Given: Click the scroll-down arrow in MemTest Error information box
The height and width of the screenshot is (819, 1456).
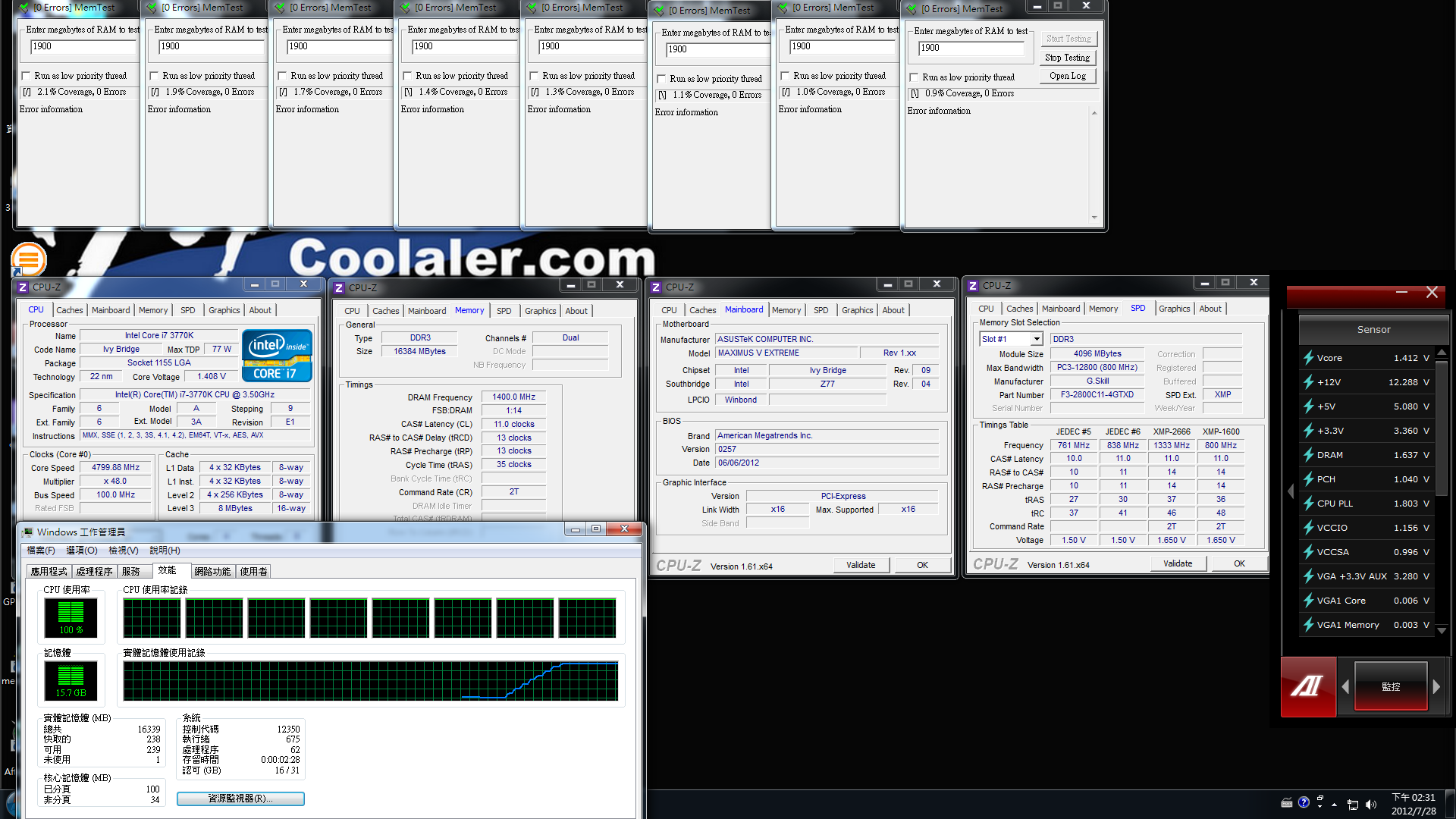Looking at the screenshot, I should (x=1094, y=218).
